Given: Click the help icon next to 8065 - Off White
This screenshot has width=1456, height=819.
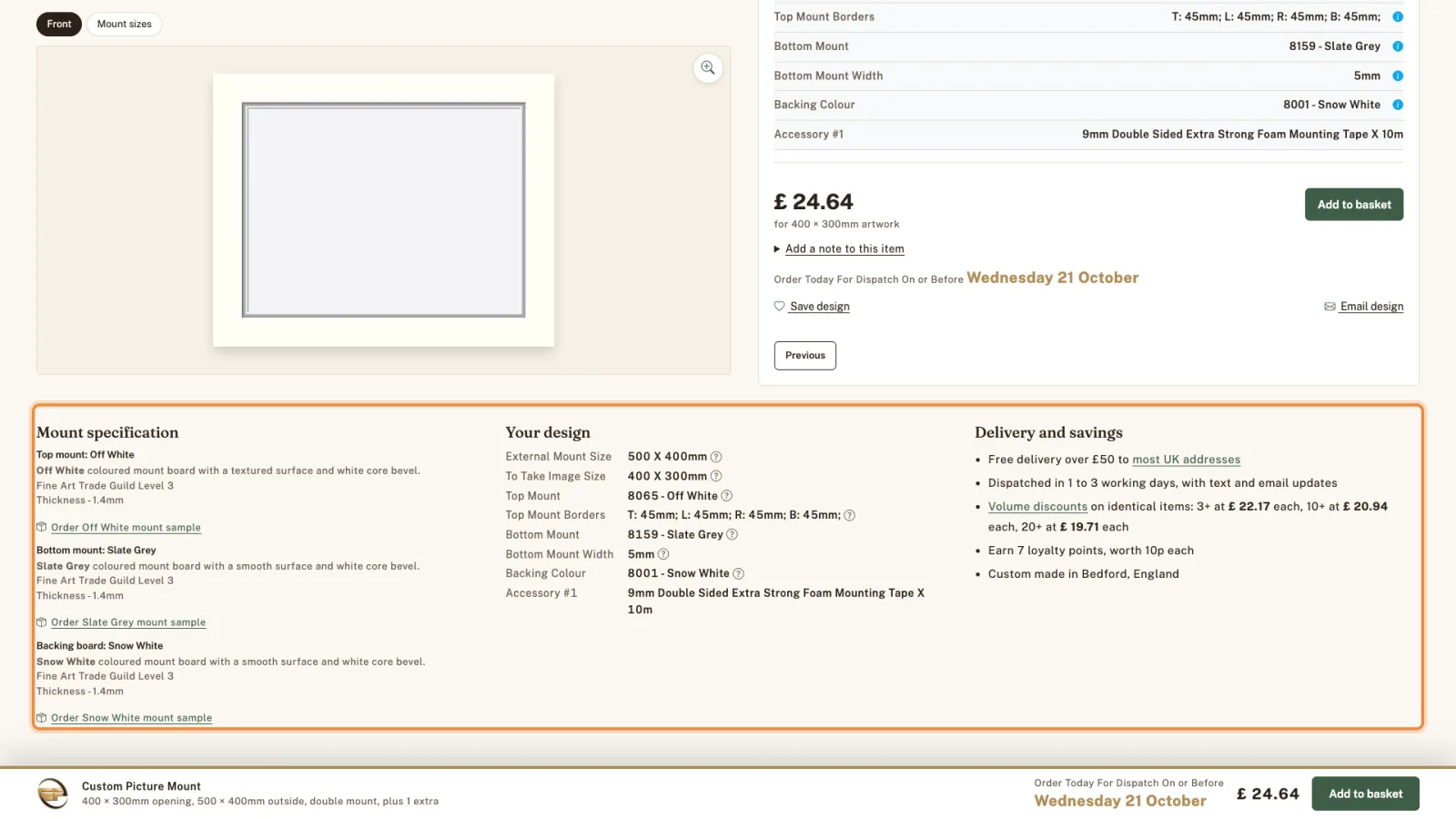Looking at the screenshot, I should pos(727,496).
